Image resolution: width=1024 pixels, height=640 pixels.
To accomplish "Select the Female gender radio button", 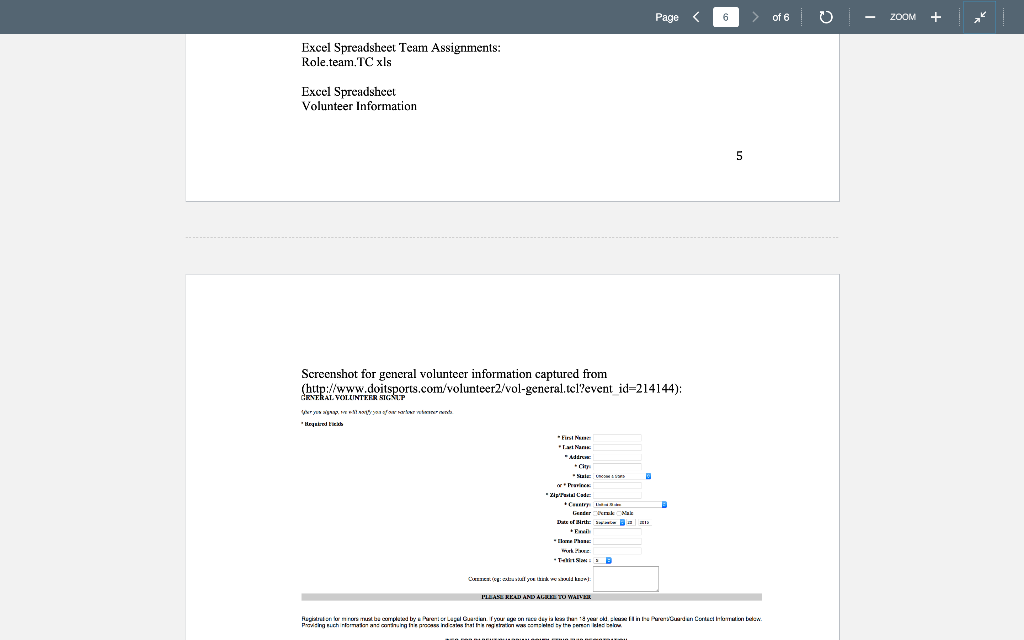I will click(596, 513).
